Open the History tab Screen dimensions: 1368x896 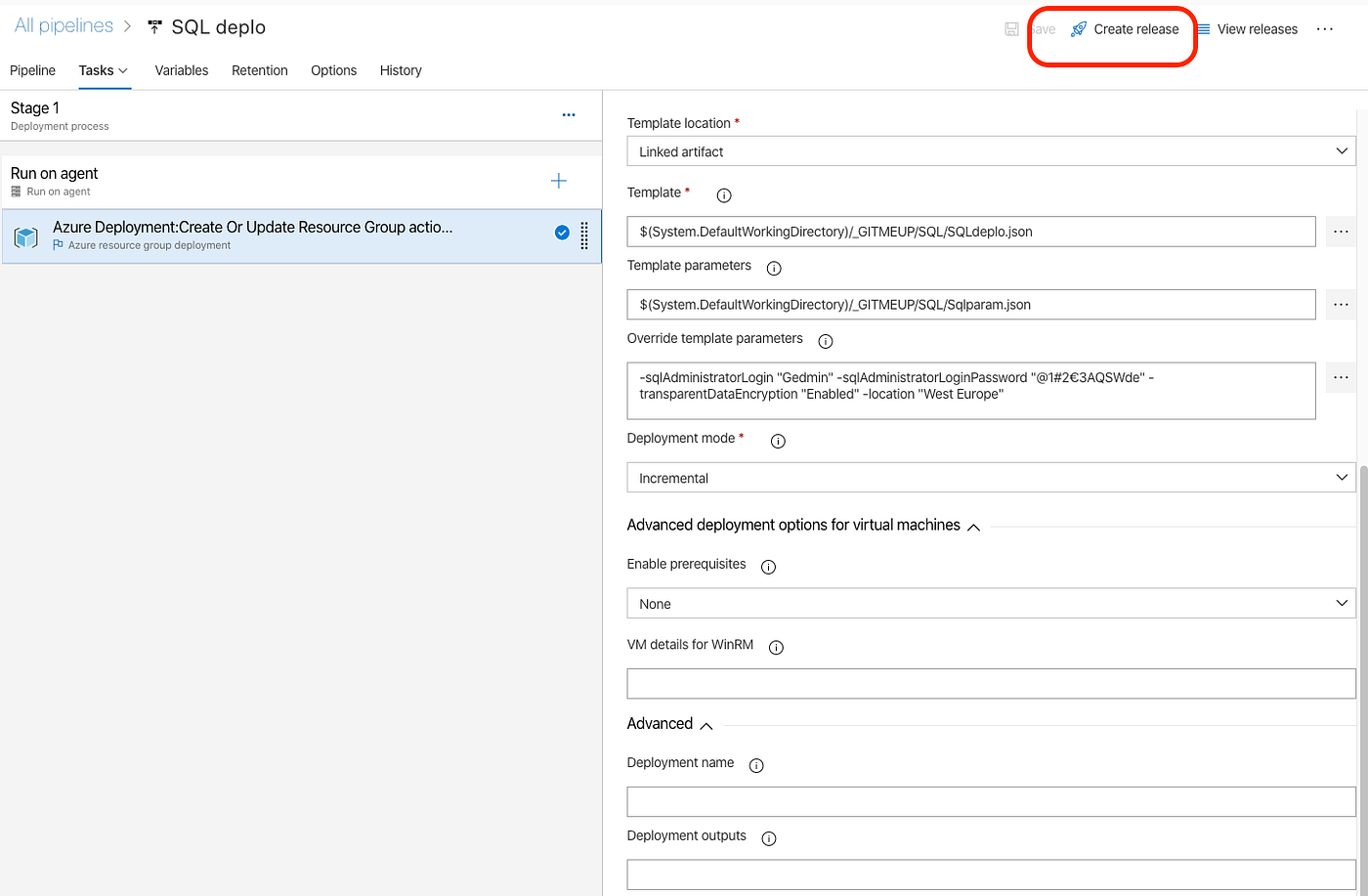pos(401,70)
